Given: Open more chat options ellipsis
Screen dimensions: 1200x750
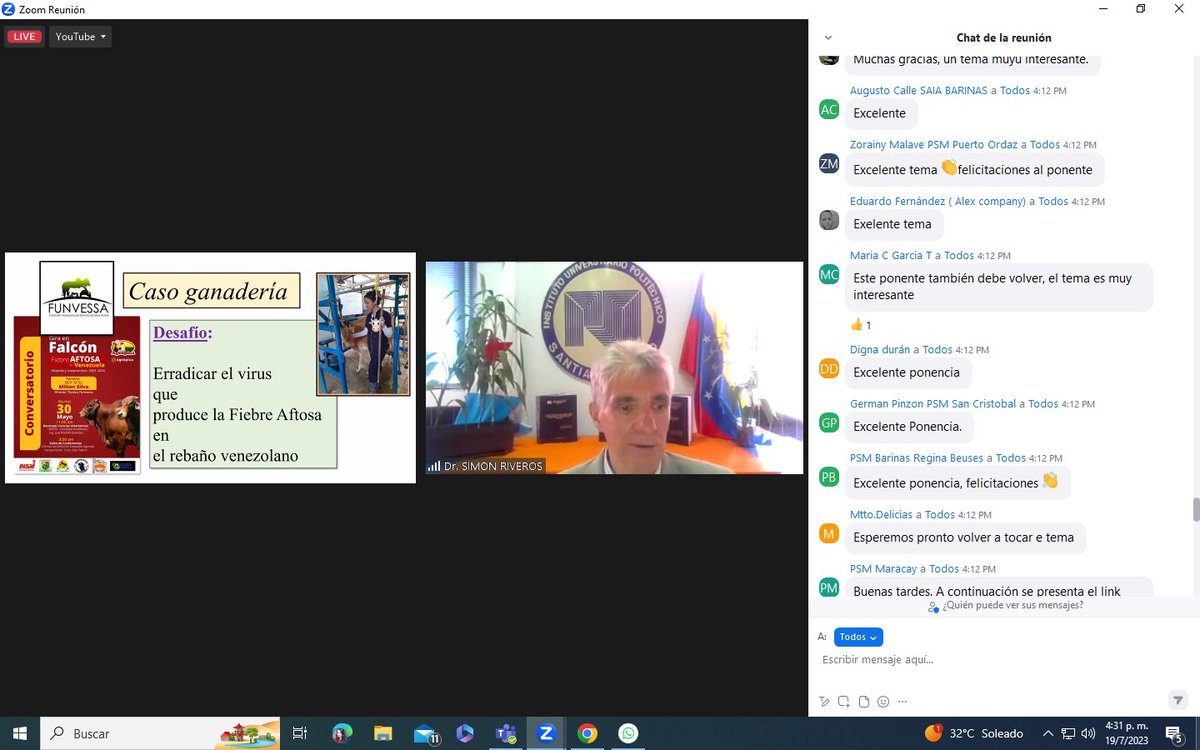Looking at the screenshot, I should (x=901, y=701).
